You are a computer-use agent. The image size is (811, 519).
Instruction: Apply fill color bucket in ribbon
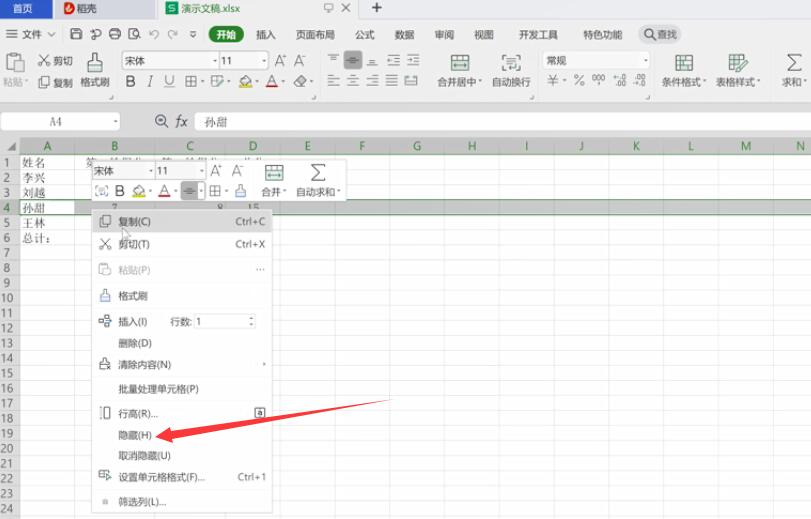click(x=246, y=81)
